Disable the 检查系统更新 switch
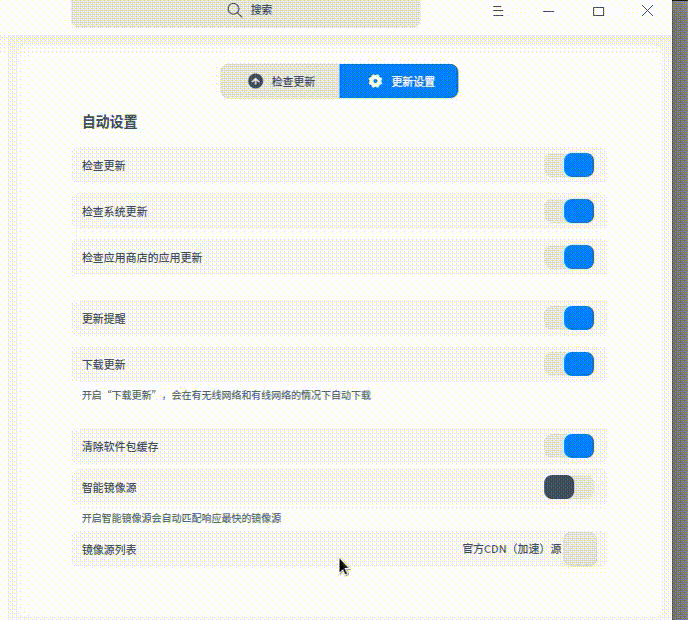This screenshot has width=688, height=620. pos(569,211)
